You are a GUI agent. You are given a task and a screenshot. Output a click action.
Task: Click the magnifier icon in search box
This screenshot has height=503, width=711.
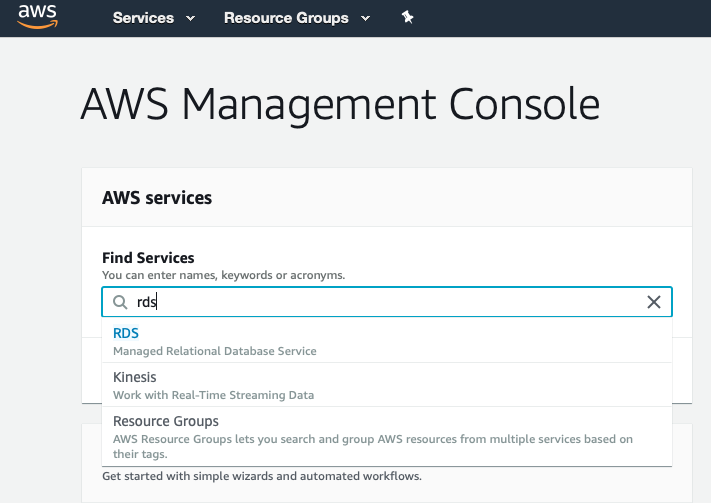(x=120, y=302)
